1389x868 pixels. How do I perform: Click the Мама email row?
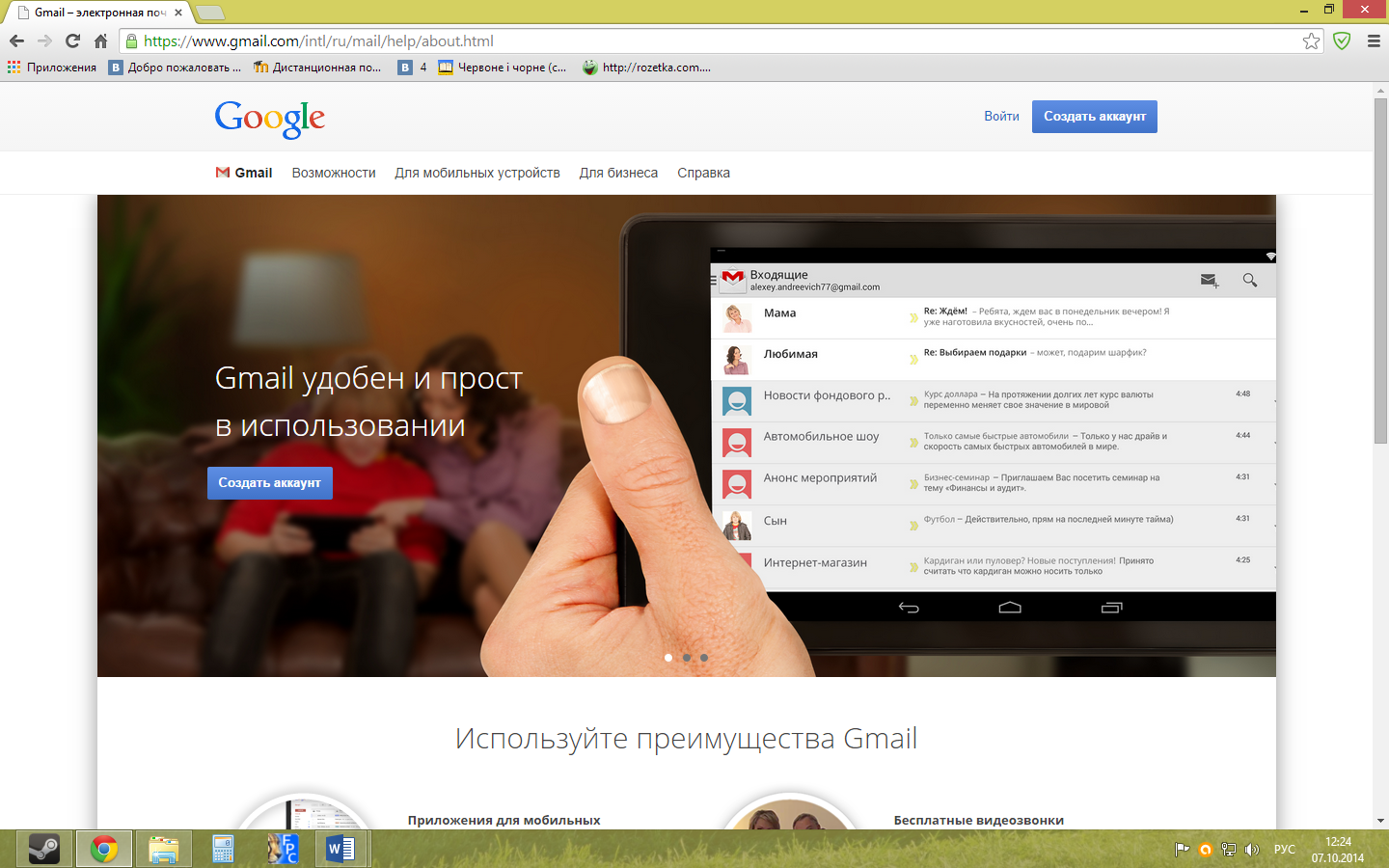(x=994, y=317)
